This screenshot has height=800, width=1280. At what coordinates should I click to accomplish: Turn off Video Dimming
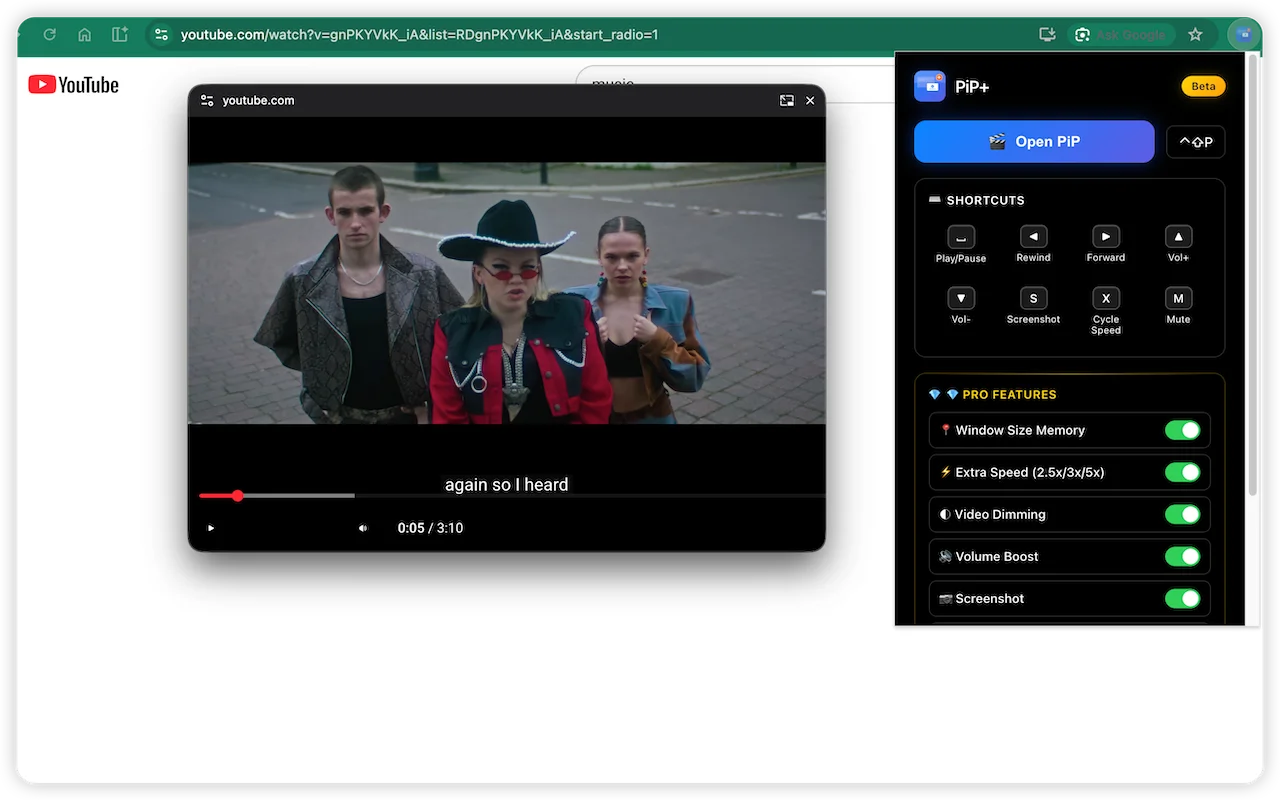[x=1184, y=514]
